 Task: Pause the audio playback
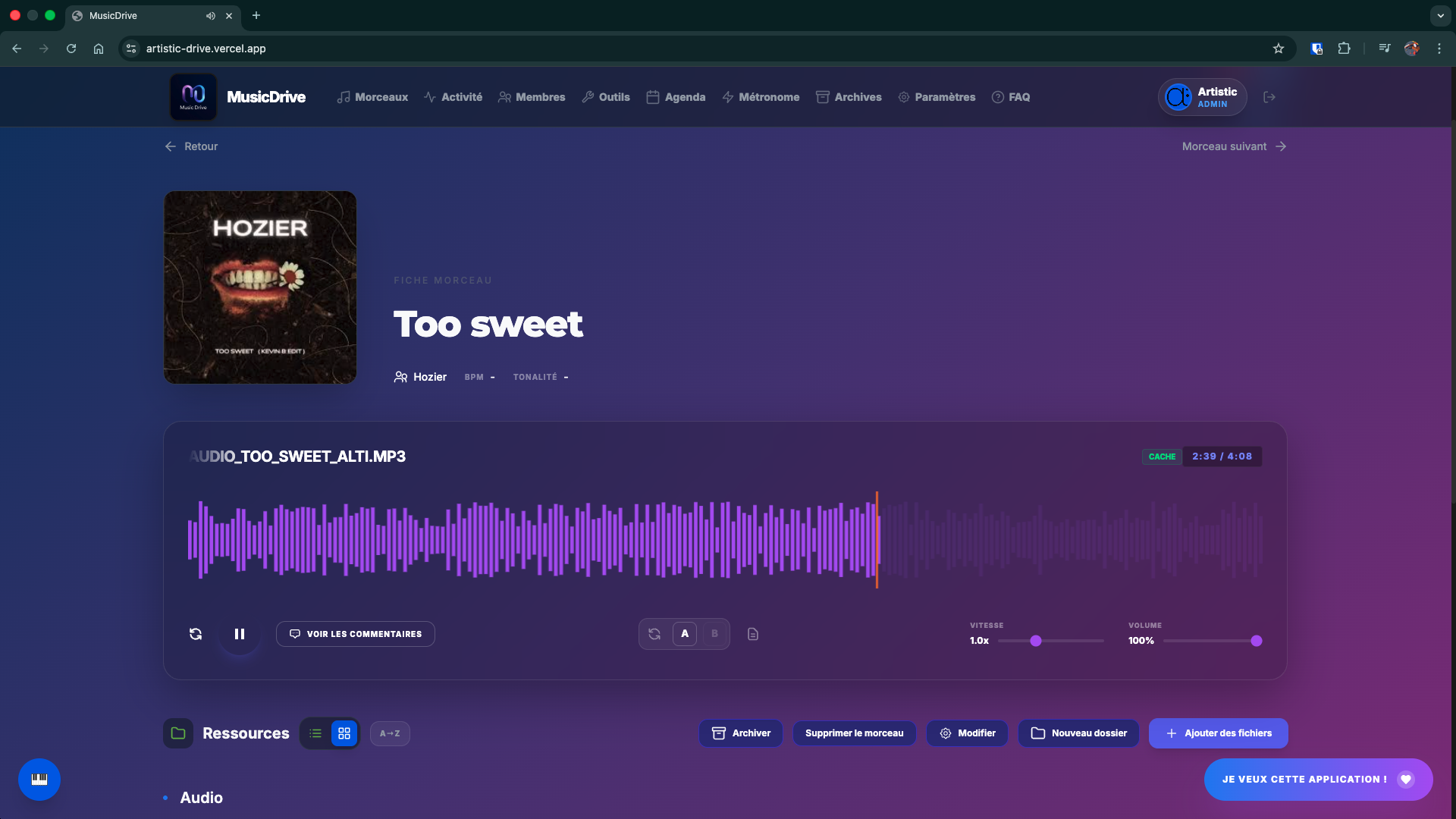pyautogui.click(x=240, y=634)
